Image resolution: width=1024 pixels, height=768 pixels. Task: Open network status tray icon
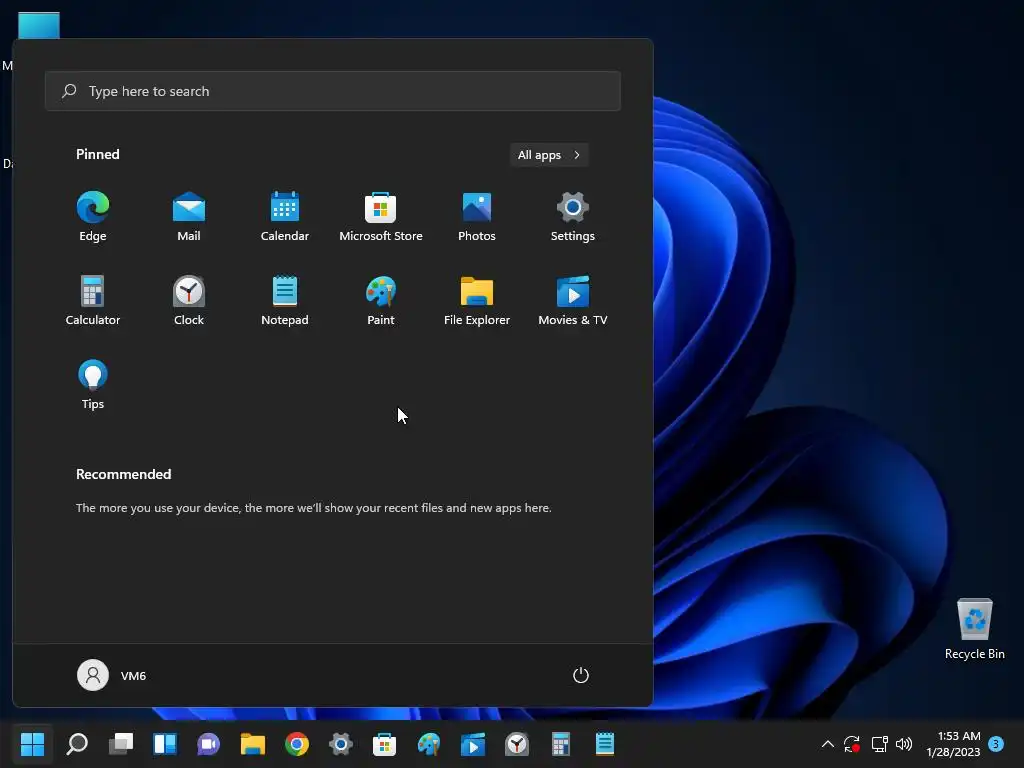879,744
